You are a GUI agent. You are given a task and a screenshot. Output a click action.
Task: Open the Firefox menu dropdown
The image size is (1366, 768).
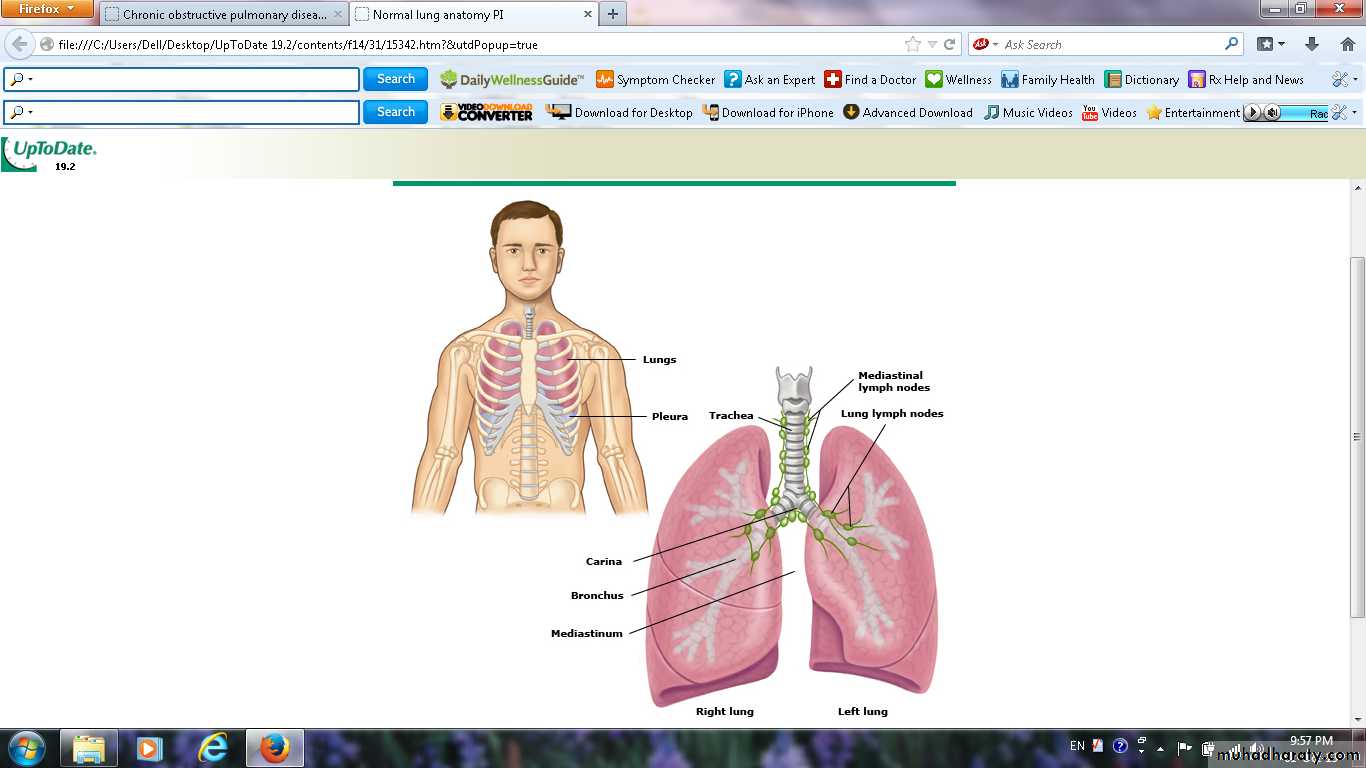pyautogui.click(x=47, y=9)
